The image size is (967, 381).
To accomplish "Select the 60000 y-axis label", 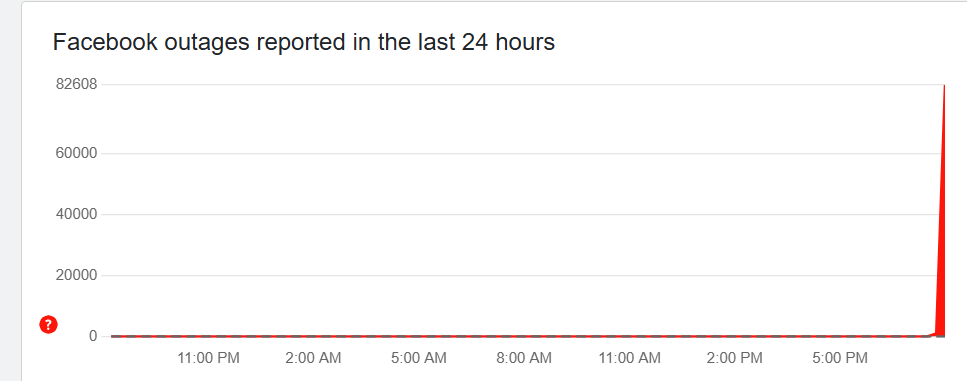I will [76, 154].
